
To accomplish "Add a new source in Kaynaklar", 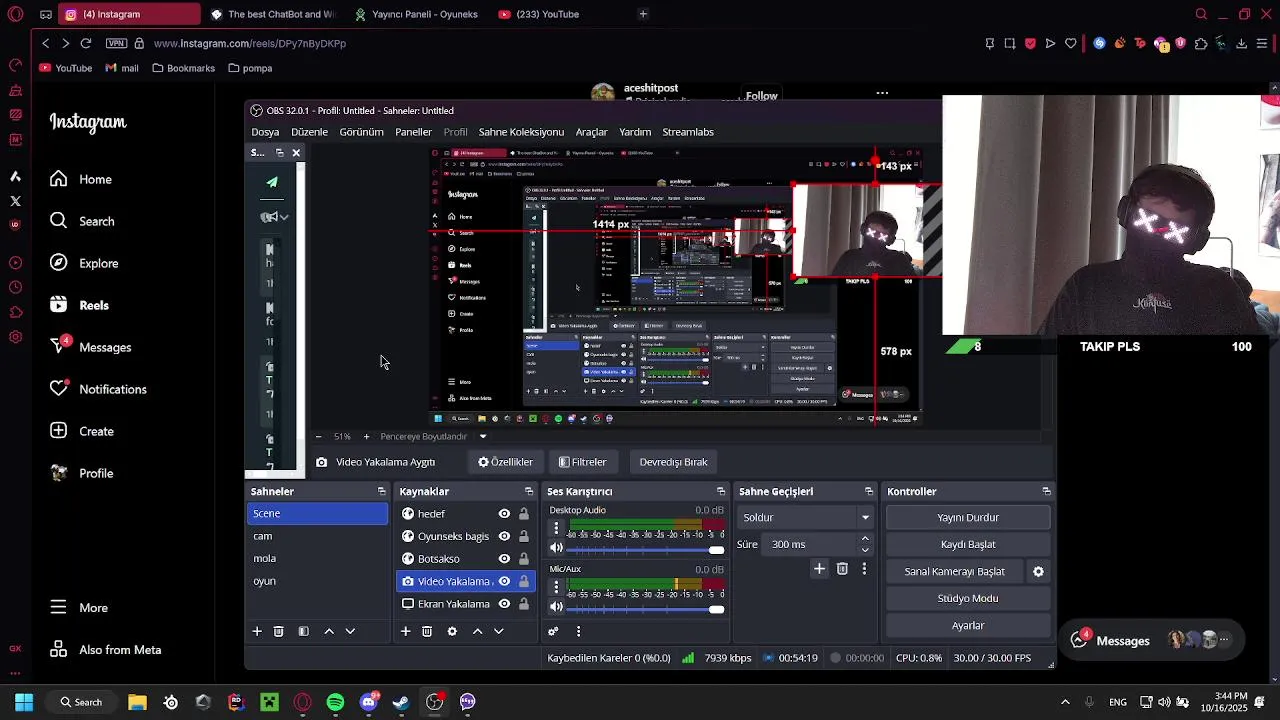I will pyautogui.click(x=405, y=631).
